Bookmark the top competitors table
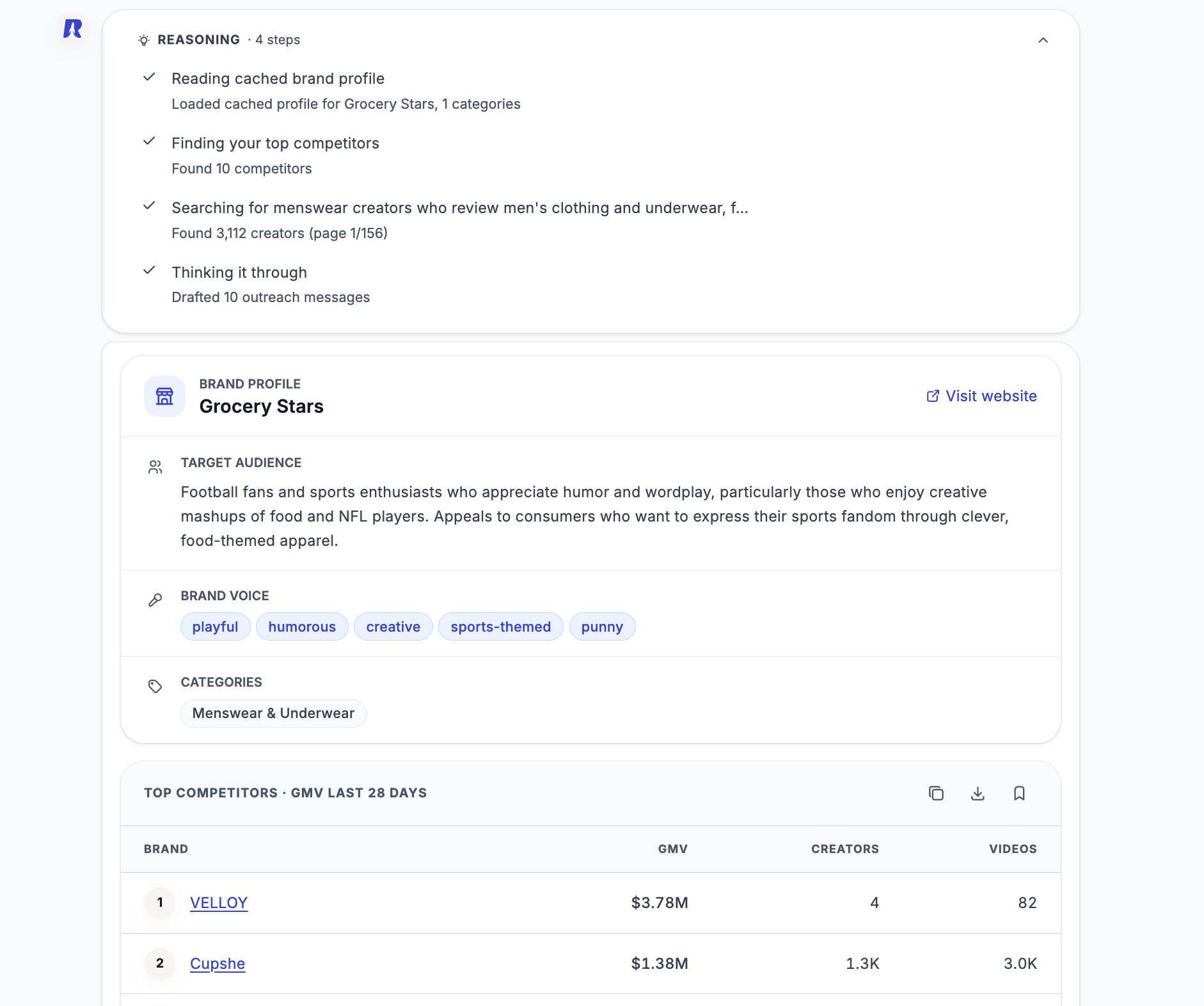Screen dimensions: 1204x1006 pyautogui.click(x=1019, y=794)
